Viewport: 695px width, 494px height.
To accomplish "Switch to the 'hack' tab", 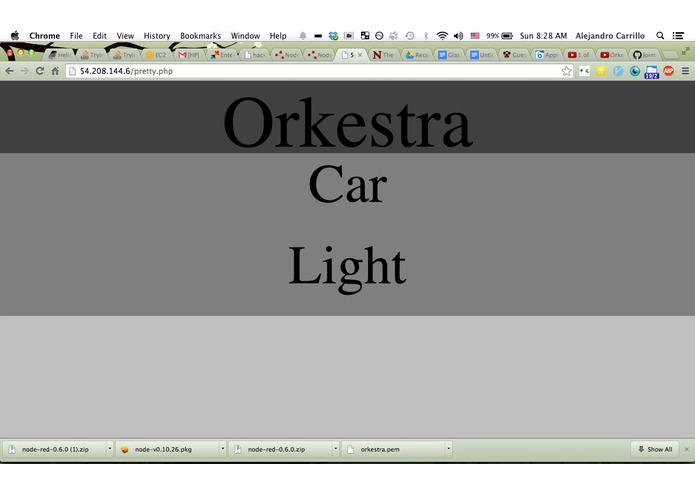I will point(255,55).
